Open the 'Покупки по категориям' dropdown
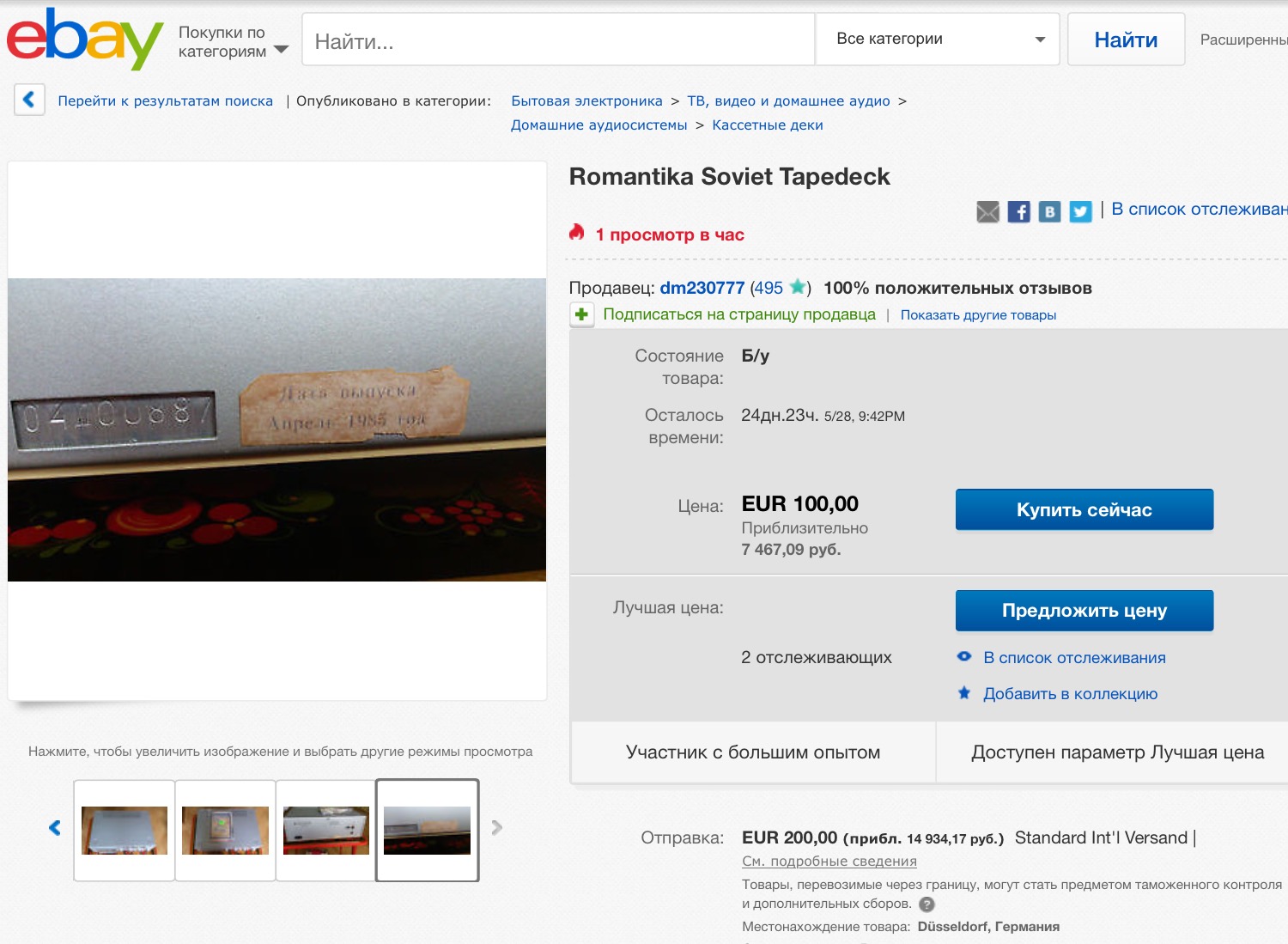This screenshot has height=944, width=1288. pos(233,42)
